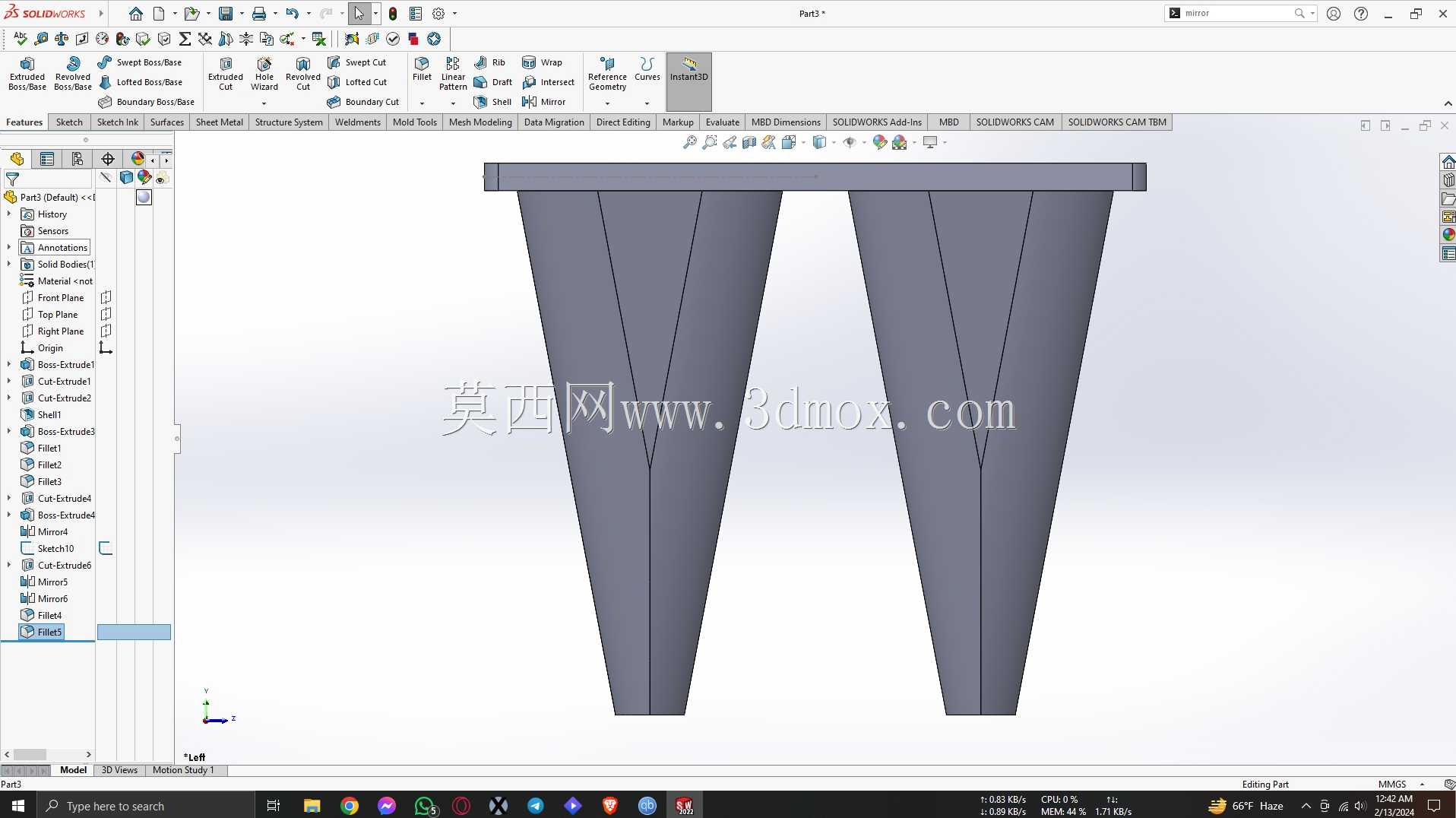Open the Hide/Show Items dropdown arrow
Screen dimensions: 1456x818
click(864, 142)
